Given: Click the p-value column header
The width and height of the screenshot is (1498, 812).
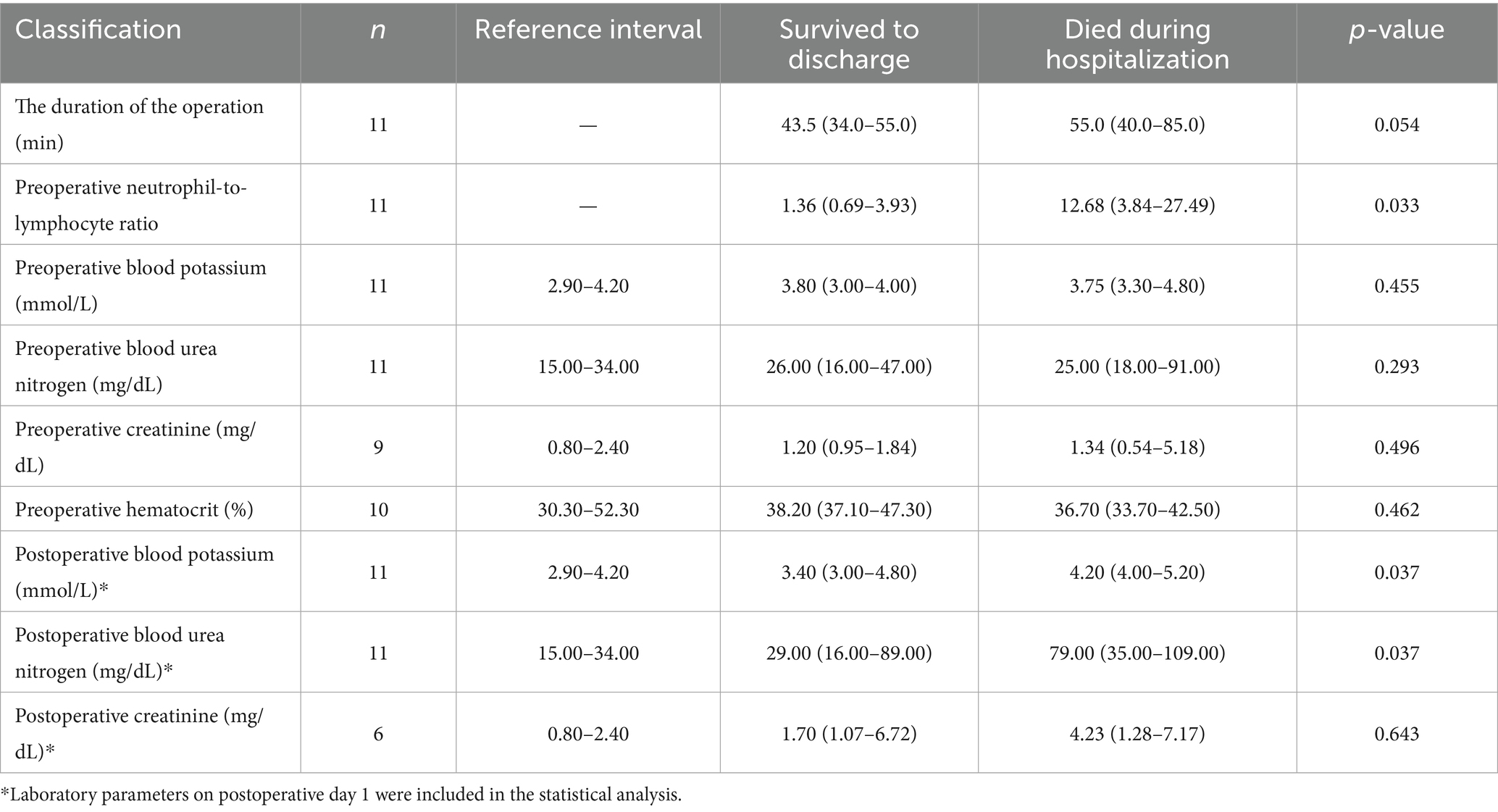Looking at the screenshot, I should coord(1396,30).
